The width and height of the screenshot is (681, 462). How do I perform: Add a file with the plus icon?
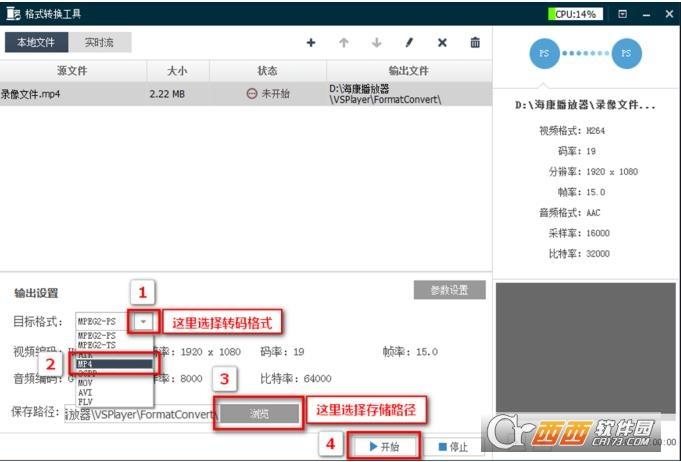(311, 43)
